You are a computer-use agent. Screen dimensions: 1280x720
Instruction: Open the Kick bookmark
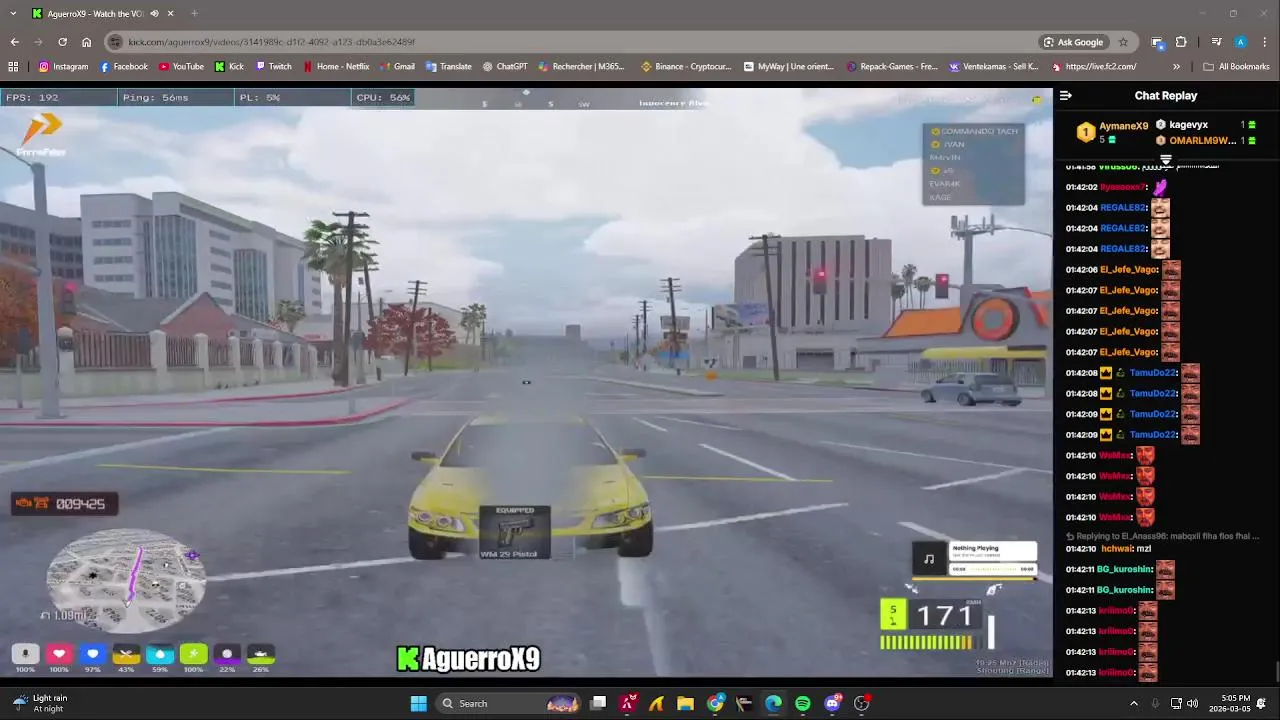click(x=229, y=67)
